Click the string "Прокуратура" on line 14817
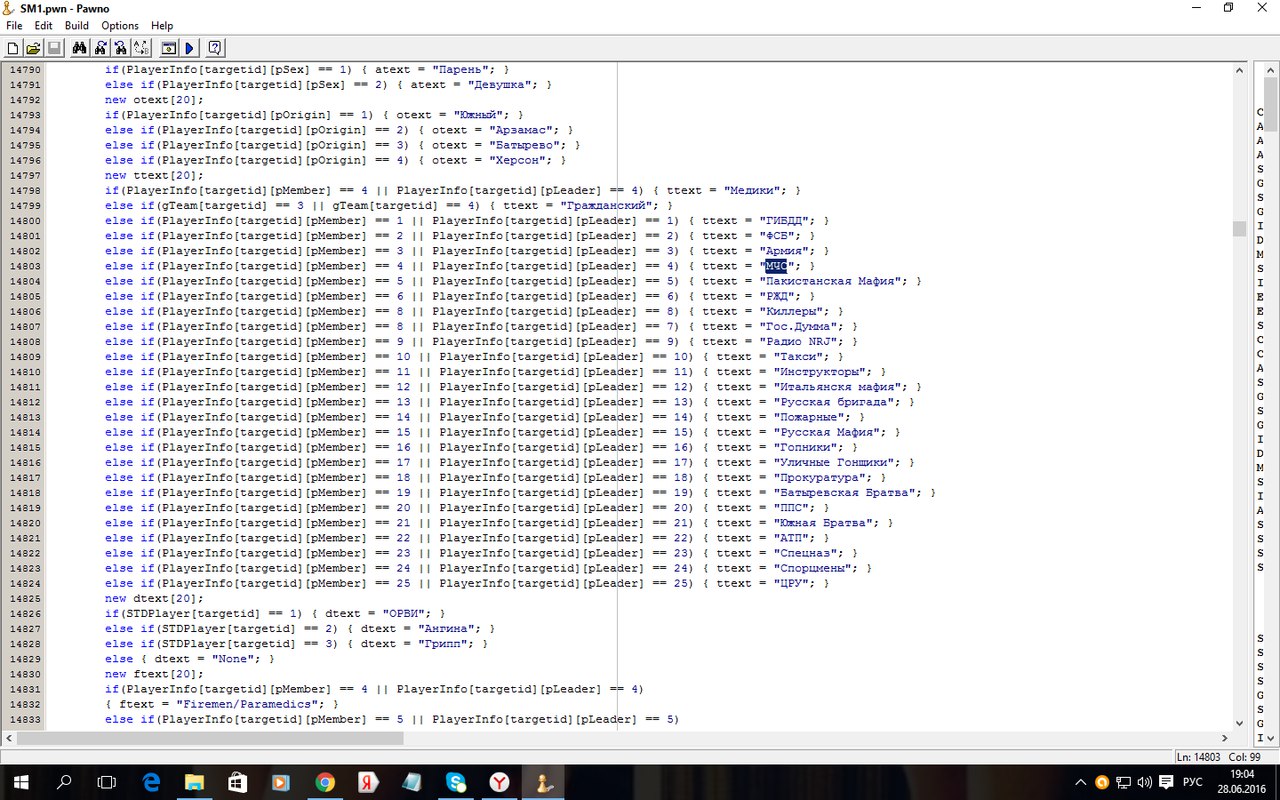 tap(822, 477)
